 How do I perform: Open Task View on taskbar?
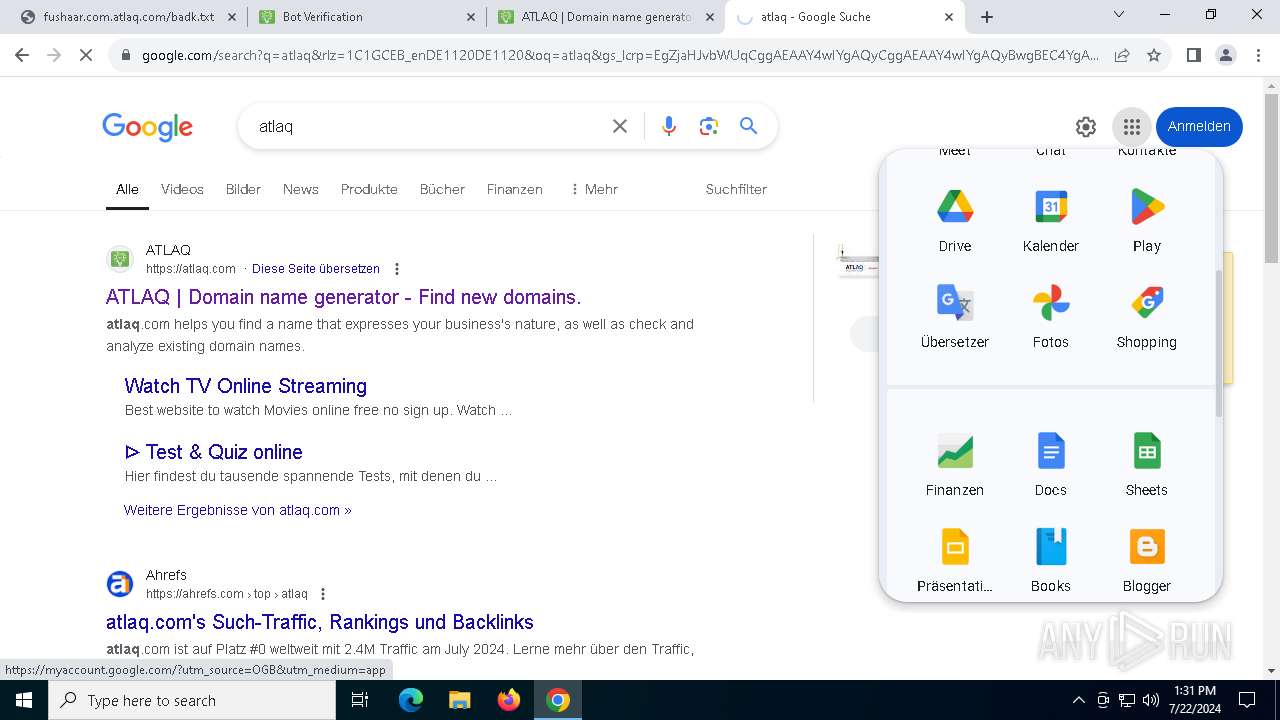(360, 700)
